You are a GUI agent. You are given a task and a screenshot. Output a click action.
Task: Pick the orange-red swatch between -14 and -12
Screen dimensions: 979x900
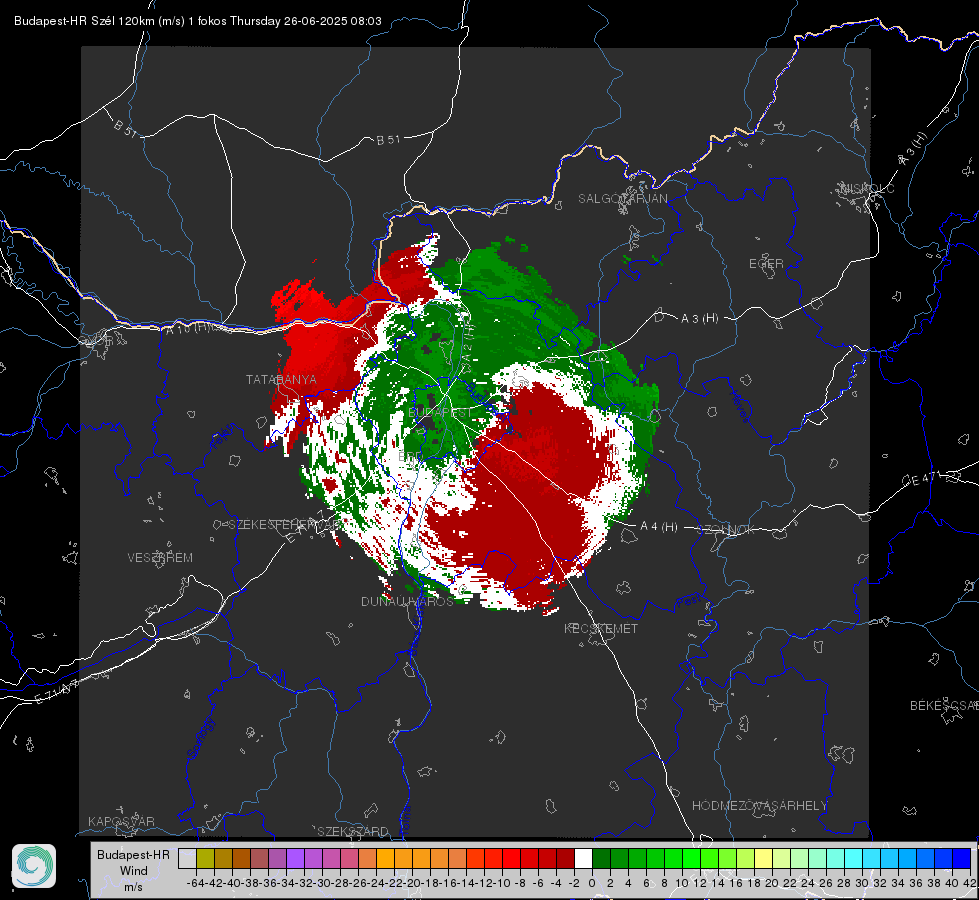click(x=475, y=858)
